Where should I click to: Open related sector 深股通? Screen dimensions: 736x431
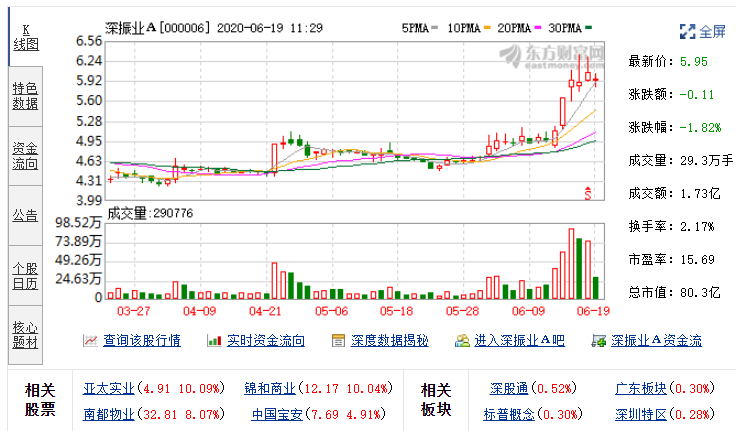tap(509, 388)
